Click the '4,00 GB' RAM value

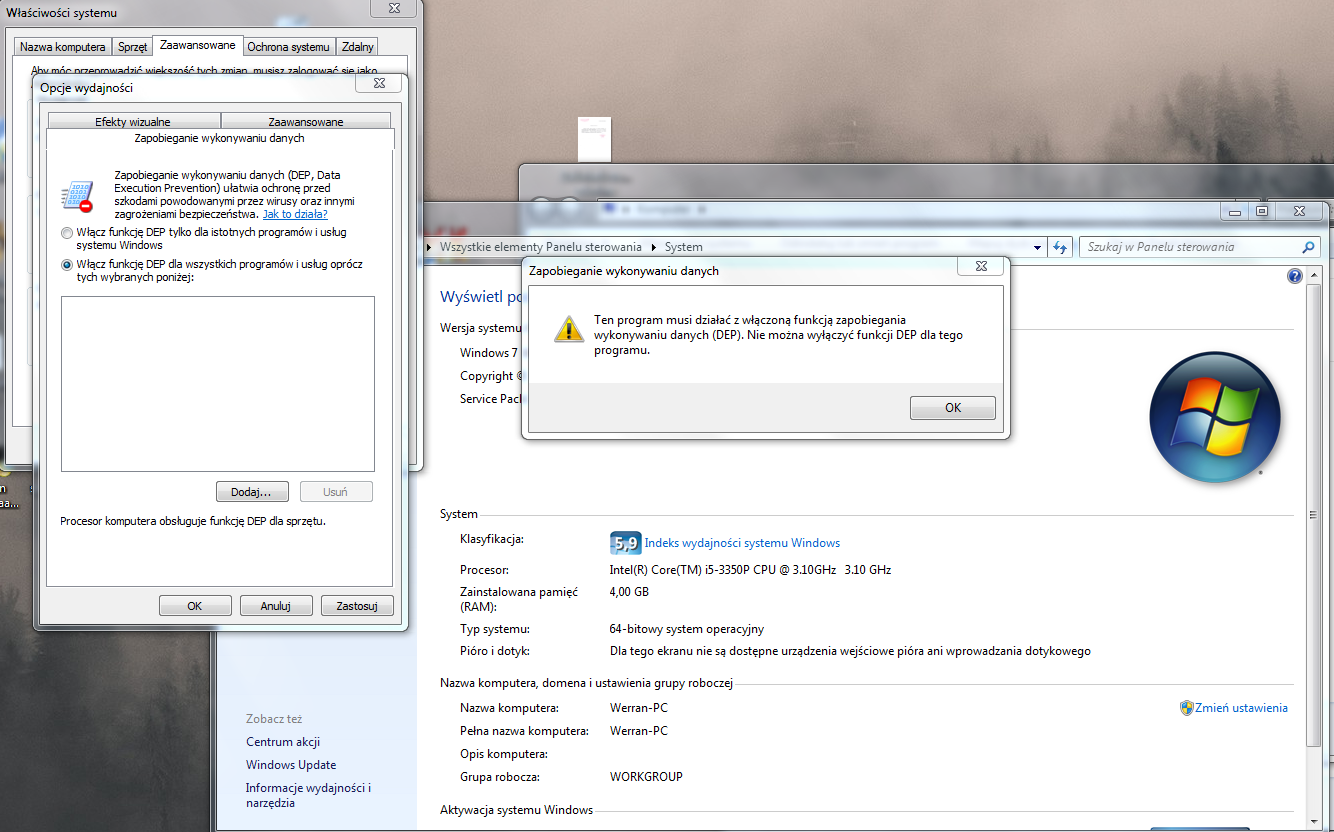point(629,592)
